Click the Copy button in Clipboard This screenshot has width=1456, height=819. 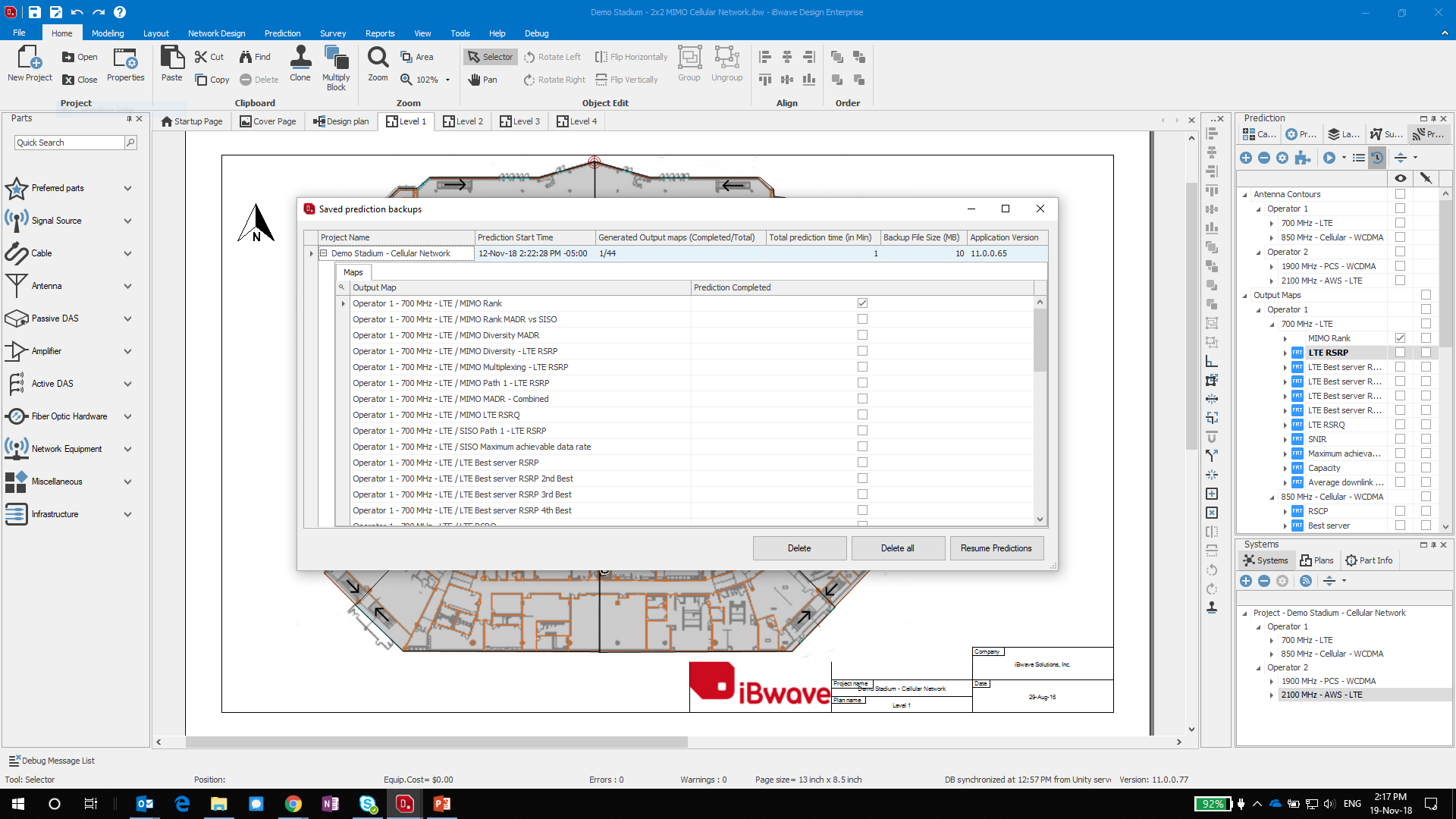pos(212,80)
